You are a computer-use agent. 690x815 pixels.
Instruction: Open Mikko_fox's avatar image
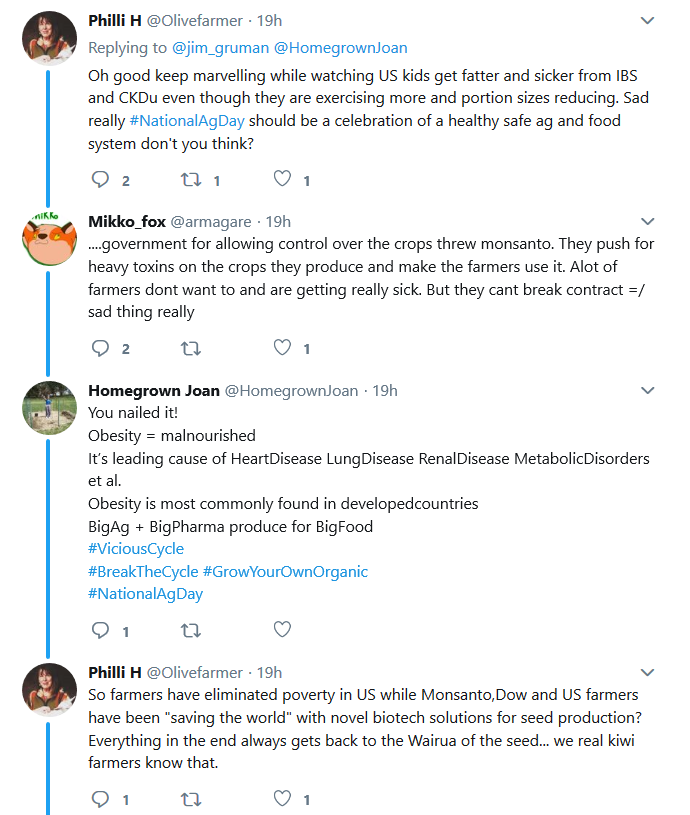49,239
